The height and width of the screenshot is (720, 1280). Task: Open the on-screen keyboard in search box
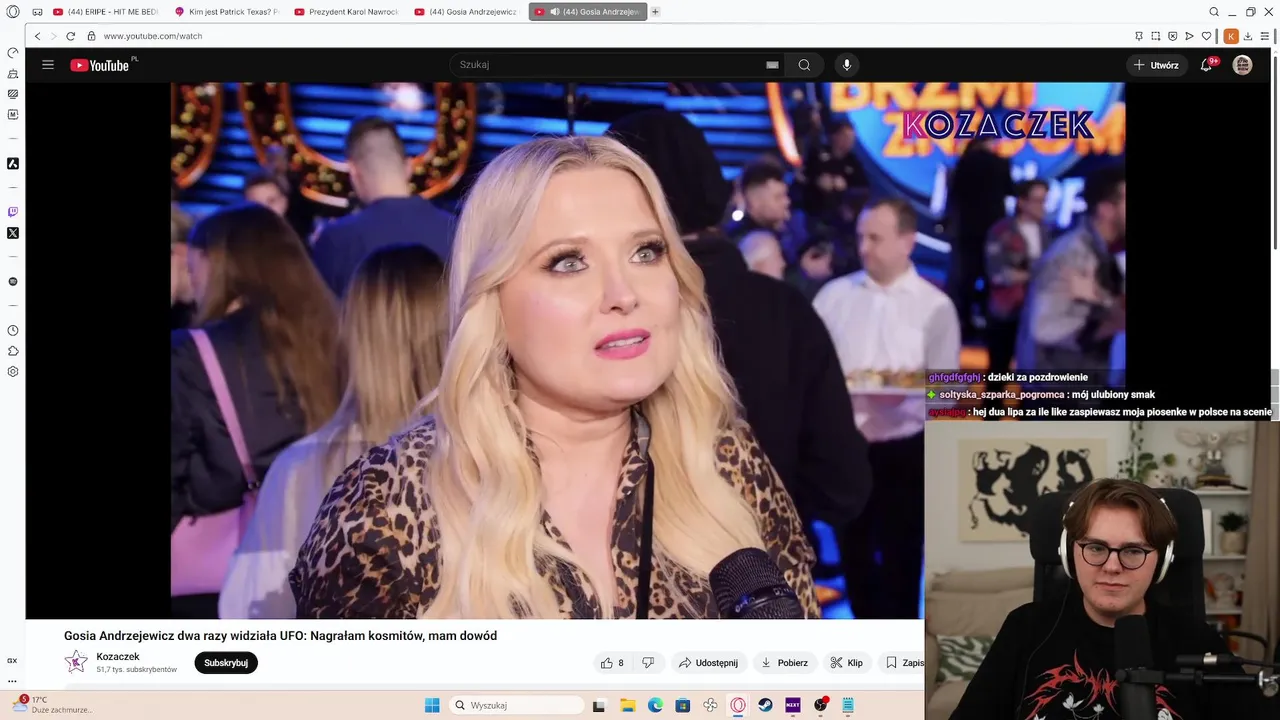(772, 65)
